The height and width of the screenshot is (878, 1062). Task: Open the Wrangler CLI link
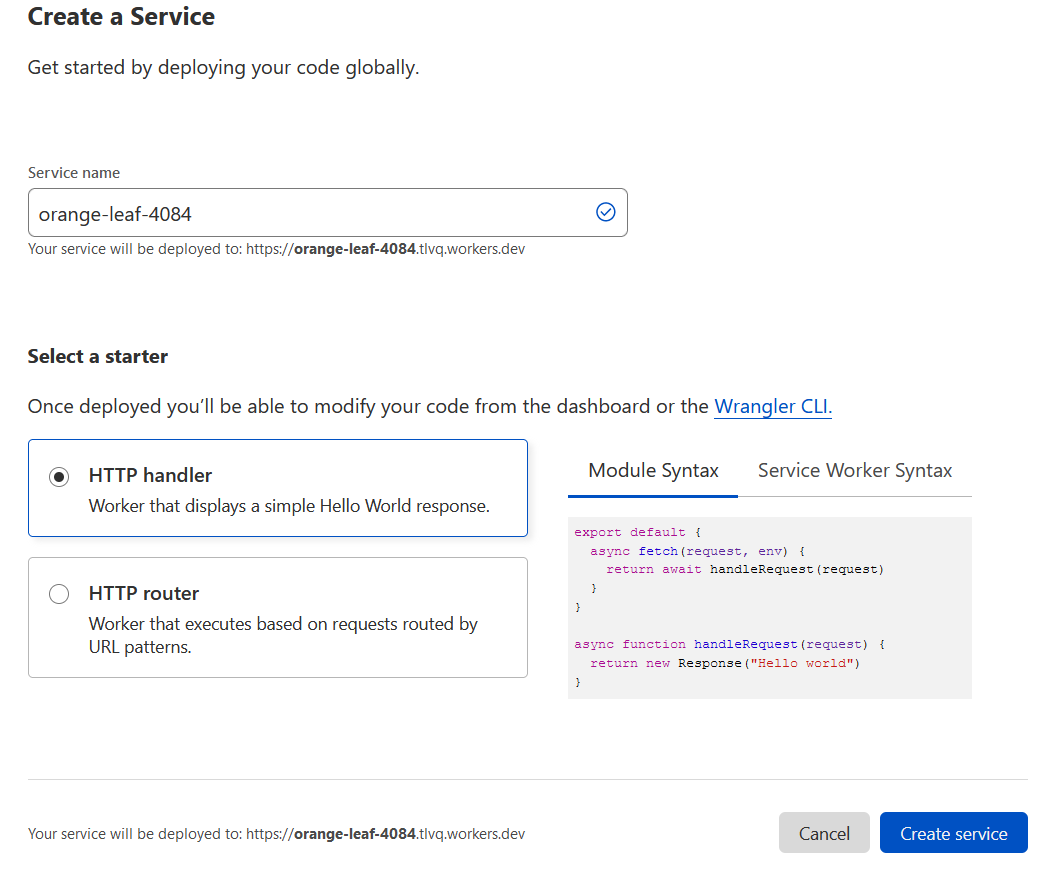coord(772,406)
